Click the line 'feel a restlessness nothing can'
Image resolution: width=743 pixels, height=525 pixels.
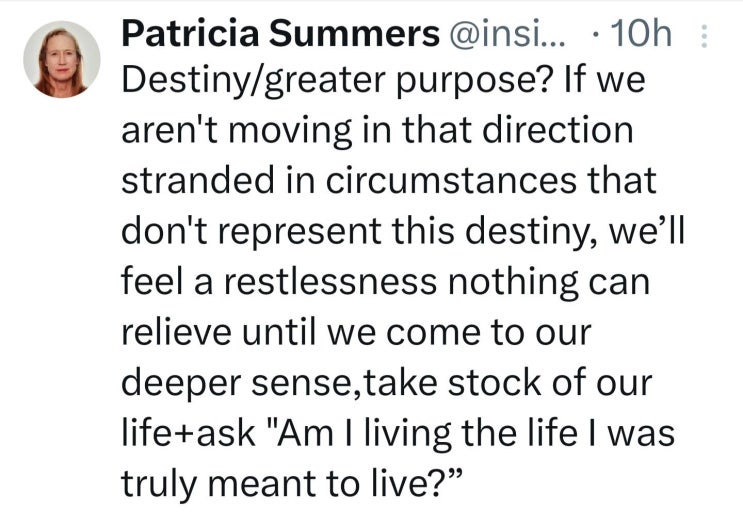click(385, 282)
